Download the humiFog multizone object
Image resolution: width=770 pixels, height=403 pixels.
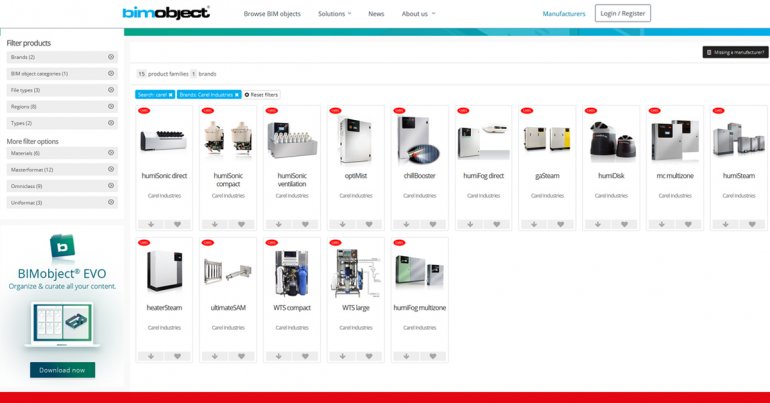[x=407, y=356]
